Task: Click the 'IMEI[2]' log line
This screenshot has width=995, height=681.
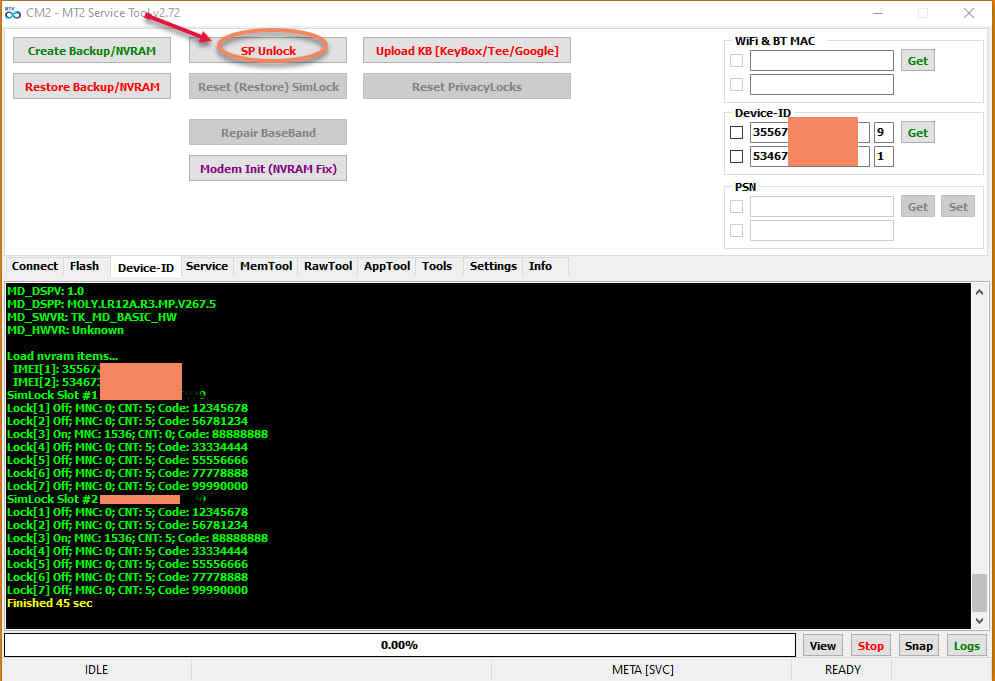Action: 96,382
